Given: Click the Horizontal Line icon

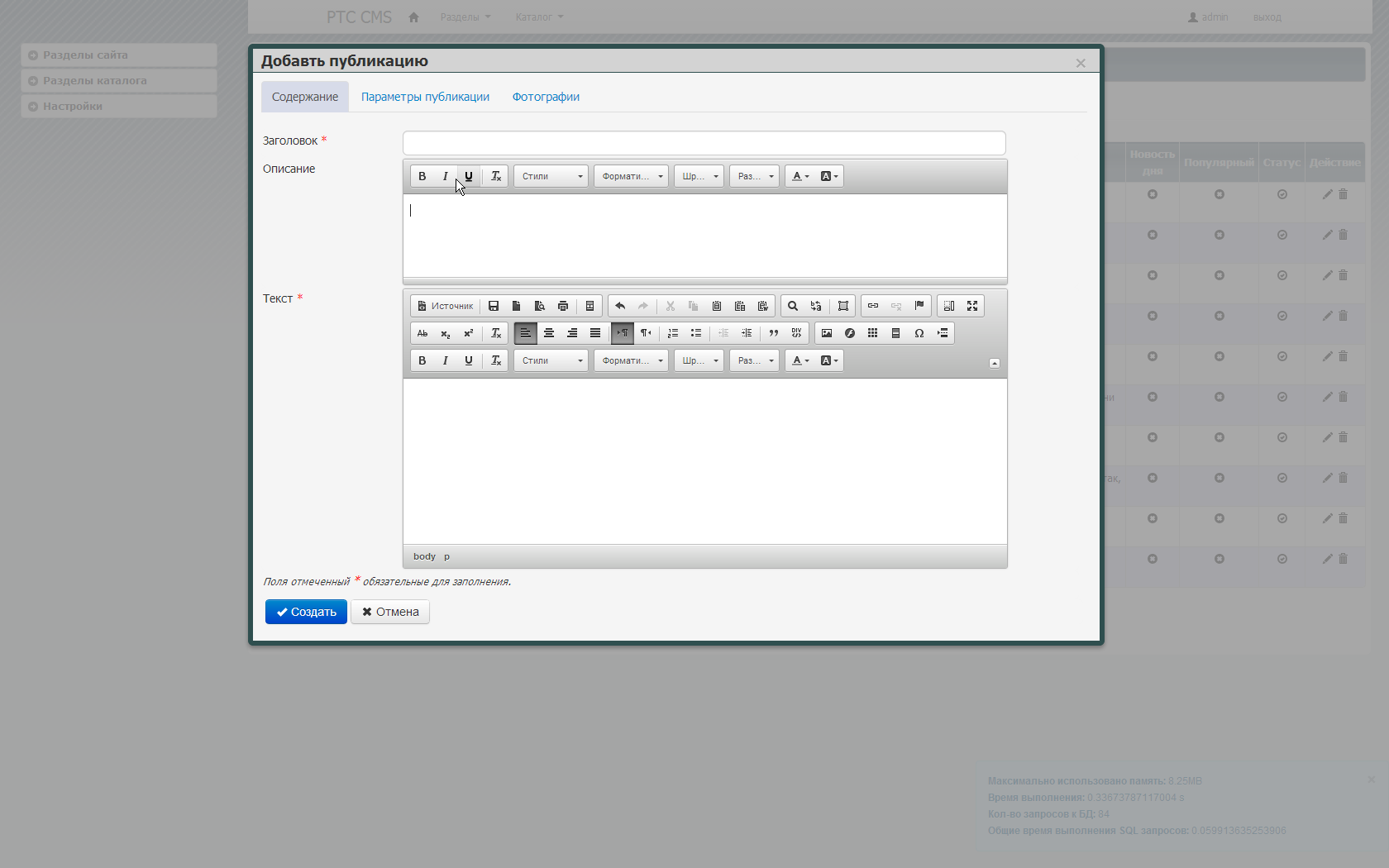Looking at the screenshot, I should (x=896, y=333).
